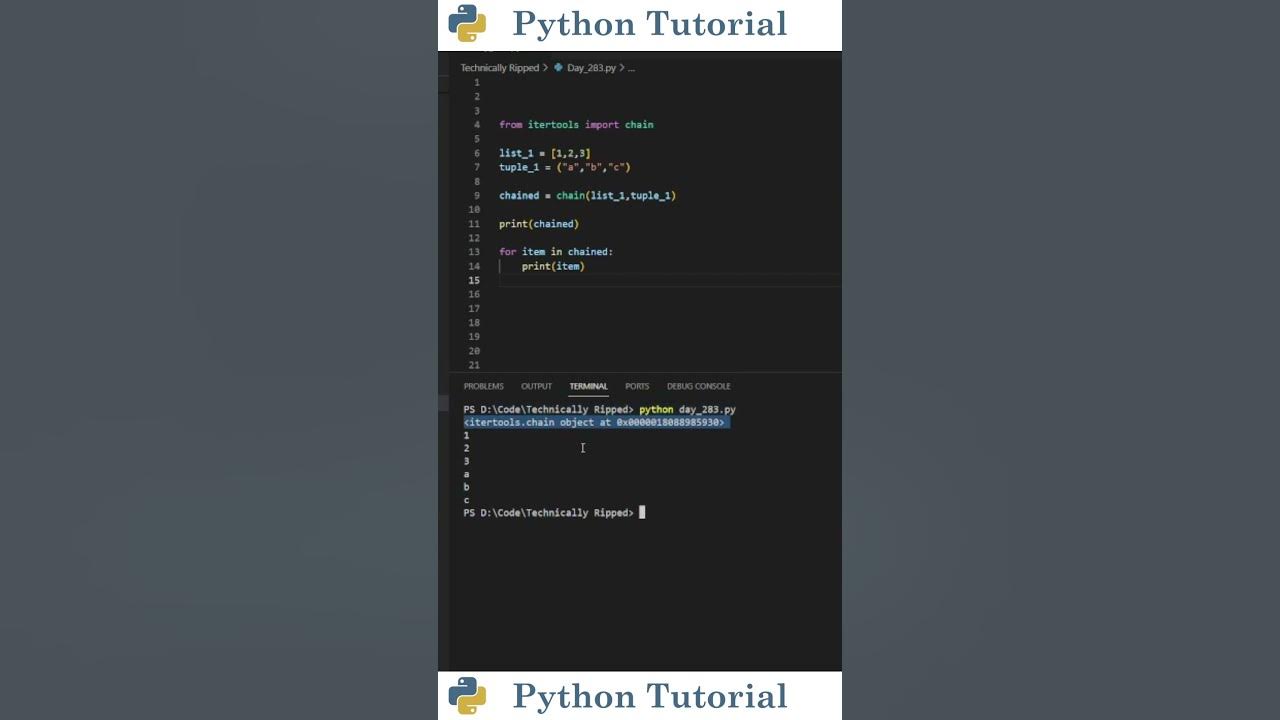Click the 'python day_283.py' terminal command
Image resolution: width=1280 pixels, height=720 pixels.
pyautogui.click(x=688, y=410)
